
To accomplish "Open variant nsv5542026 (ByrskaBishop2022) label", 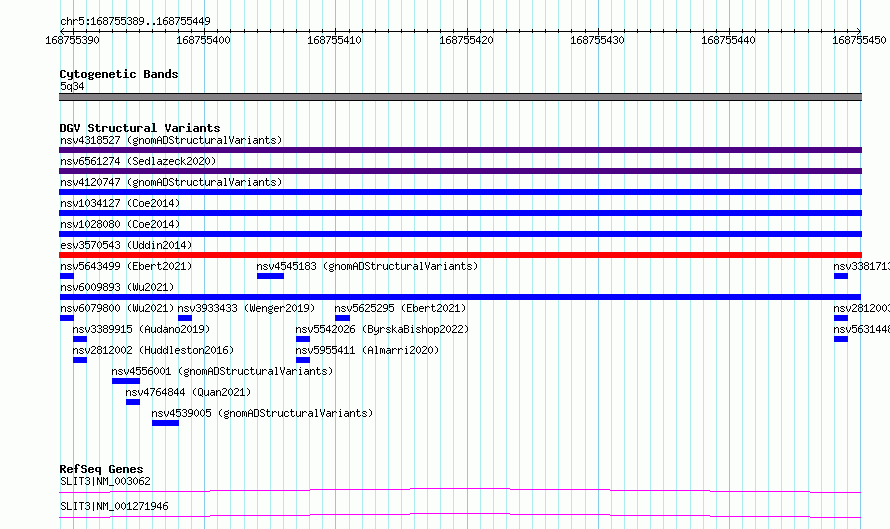I will (x=382, y=329).
